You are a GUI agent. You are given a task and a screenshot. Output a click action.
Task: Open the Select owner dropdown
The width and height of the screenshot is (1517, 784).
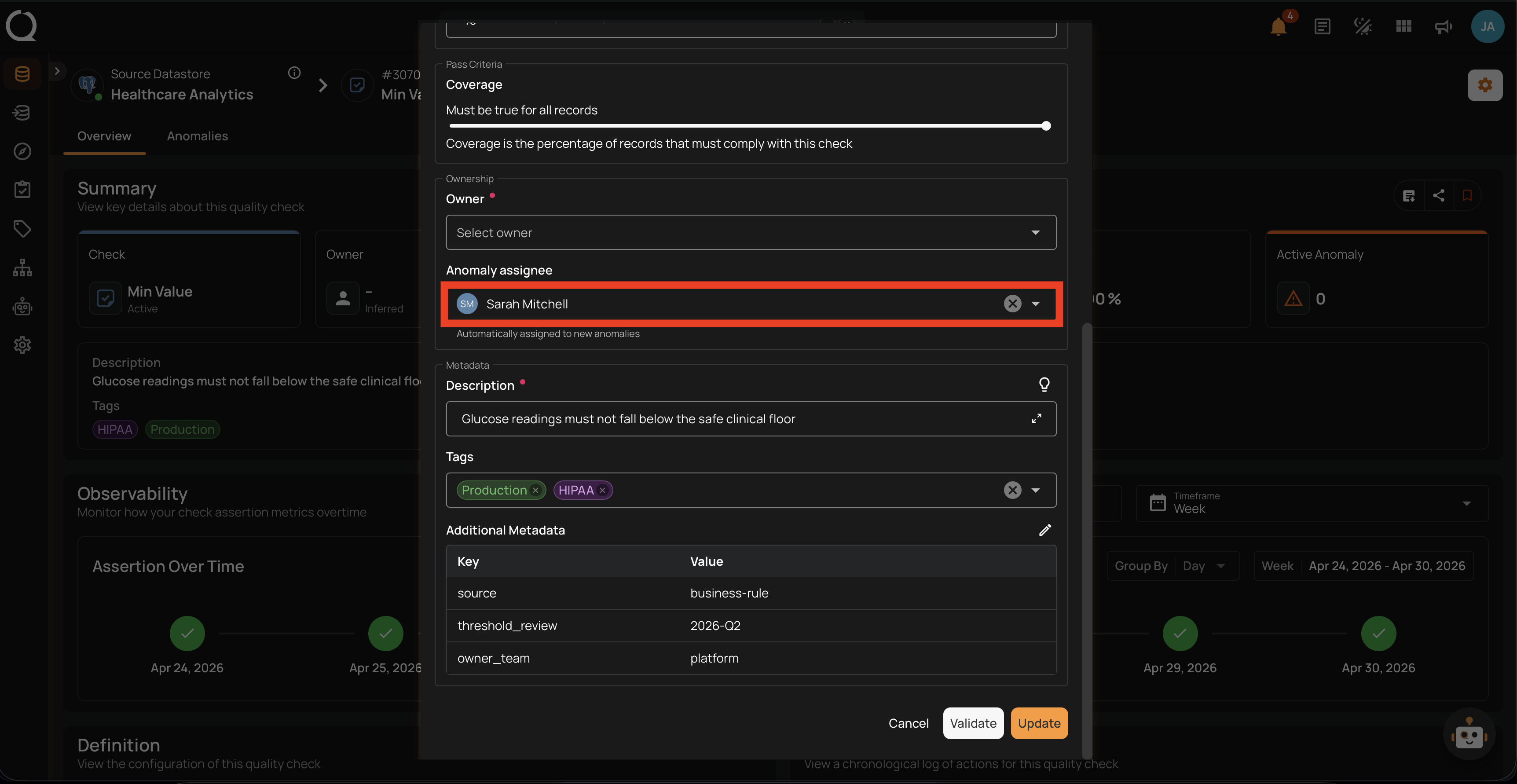tap(751, 233)
